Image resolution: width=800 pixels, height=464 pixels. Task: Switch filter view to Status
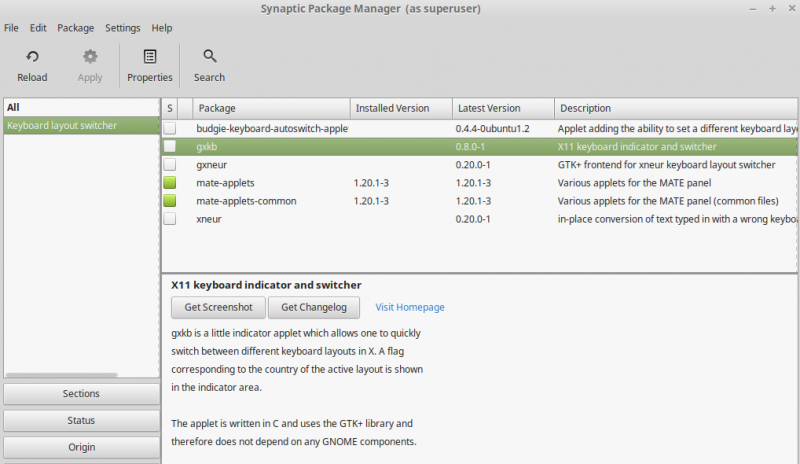[x=81, y=420]
